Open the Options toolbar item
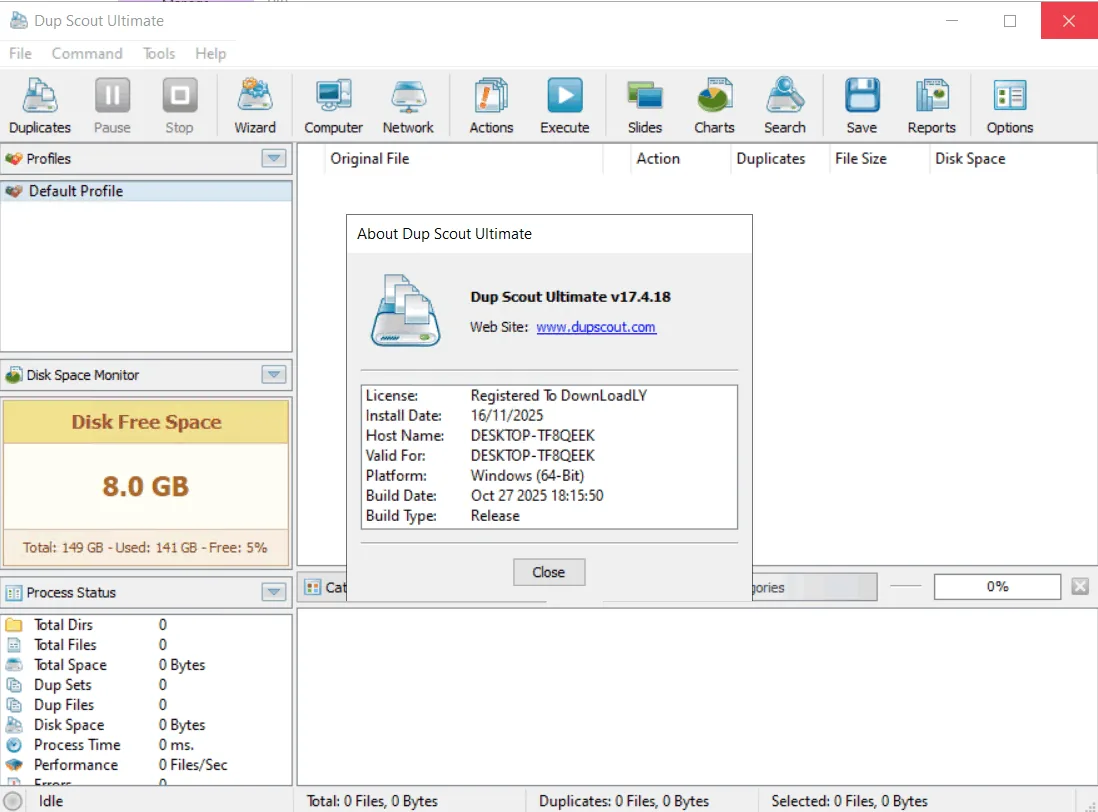Screen dimensions: 1098x812 pos(1010,106)
